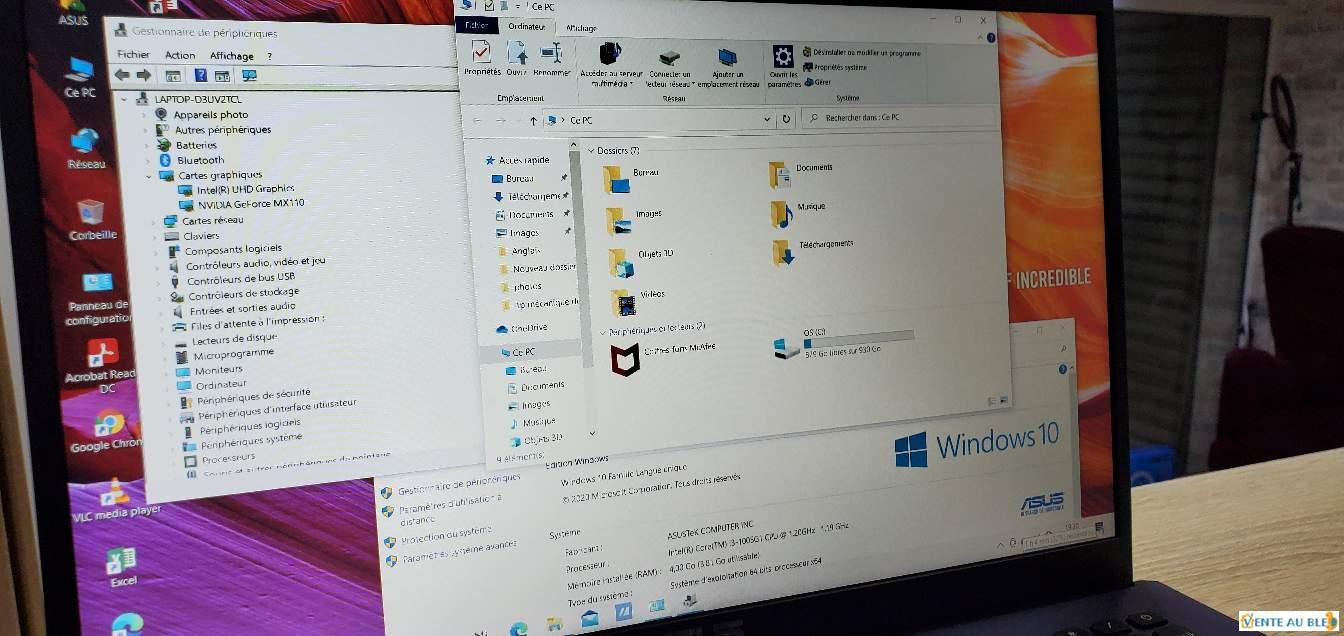This screenshot has width=1344, height=636.
Task: Click OneDrive in navigation pane
Action: pyautogui.click(x=522, y=328)
